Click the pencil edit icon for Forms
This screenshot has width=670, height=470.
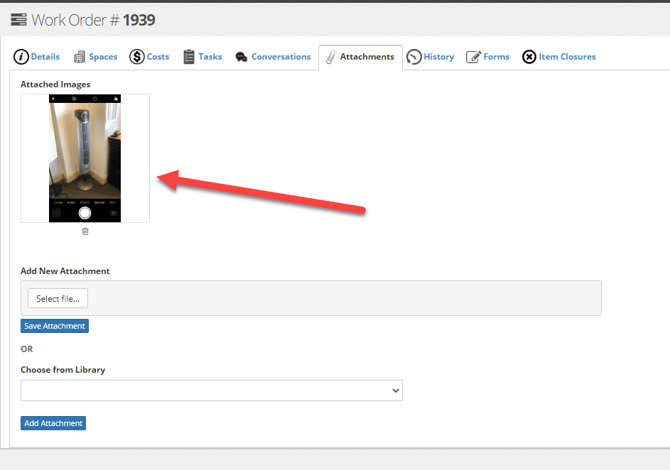(473, 57)
